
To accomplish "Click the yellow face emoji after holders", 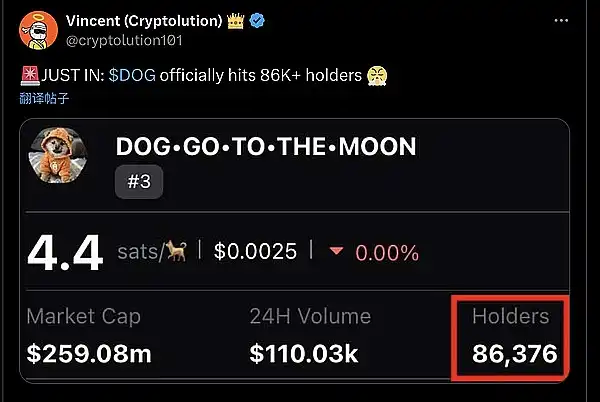I will tap(378, 74).
